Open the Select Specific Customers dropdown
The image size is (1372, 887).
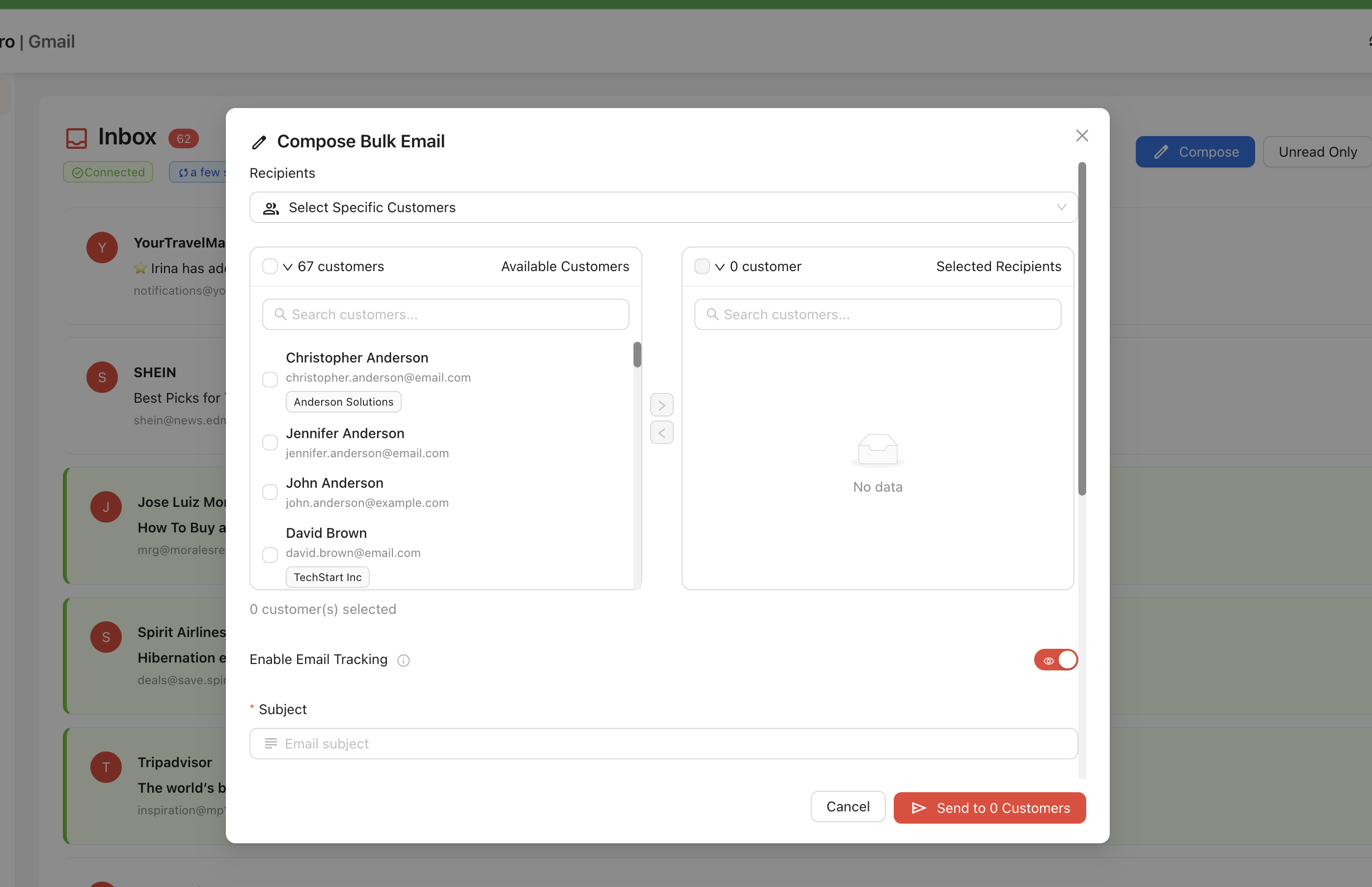(663, 207)
